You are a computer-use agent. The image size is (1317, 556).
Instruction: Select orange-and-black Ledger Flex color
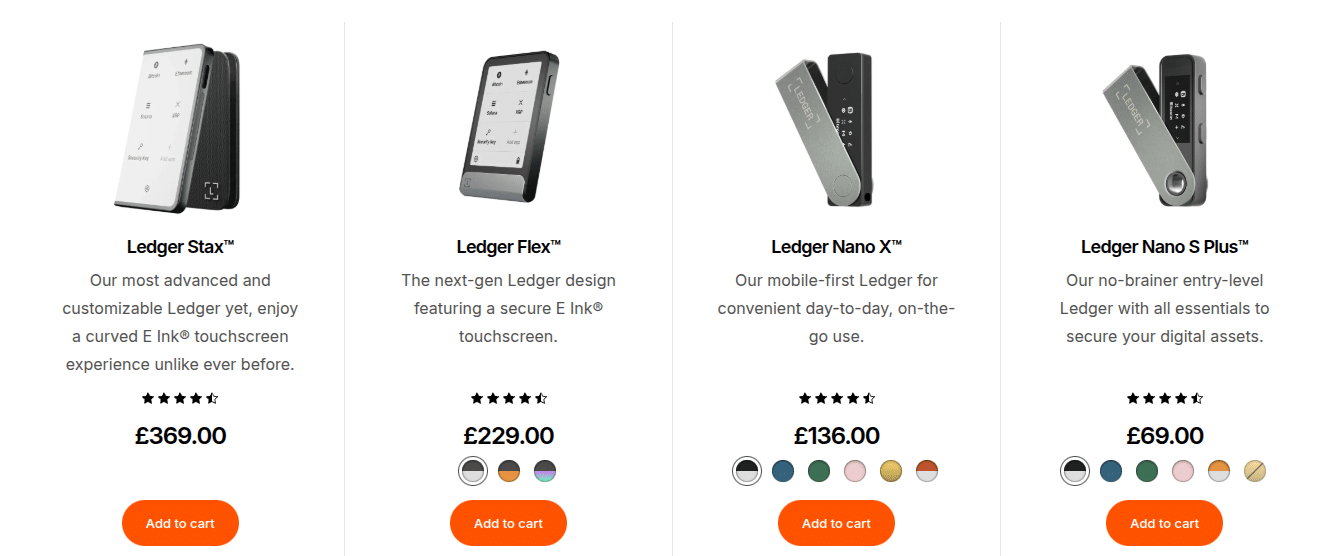click(x=509, y=471)
